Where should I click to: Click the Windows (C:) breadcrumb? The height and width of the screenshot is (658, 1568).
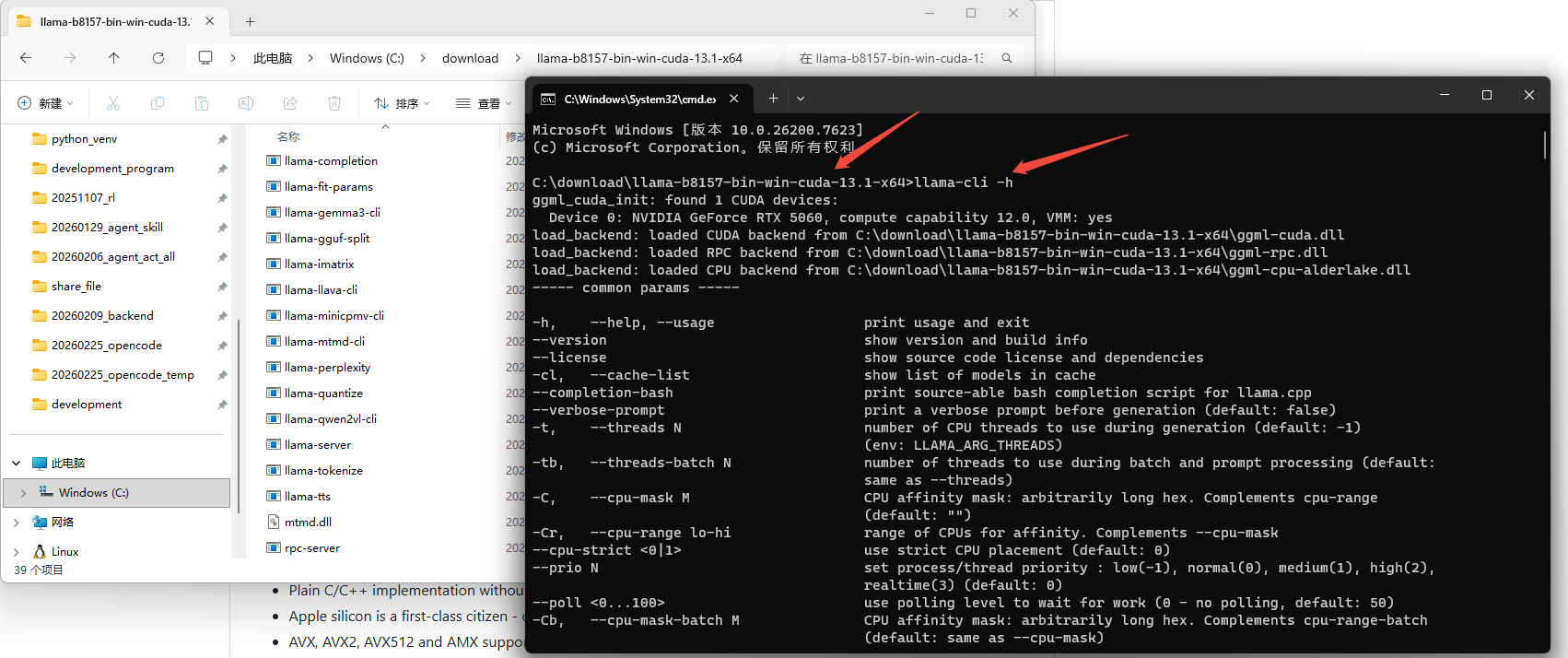click(x=367, y=58)
